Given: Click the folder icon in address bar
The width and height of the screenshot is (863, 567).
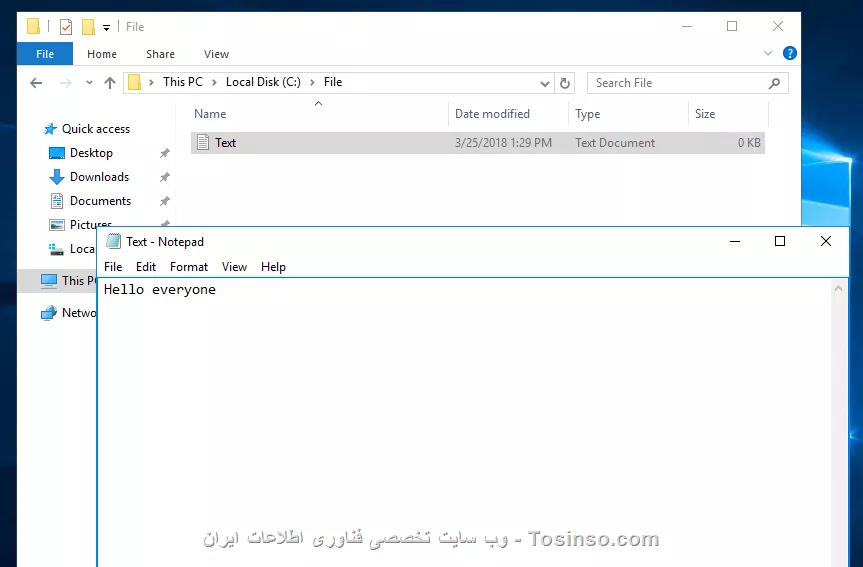Looking at the screenshot, I should pos(135,83).
